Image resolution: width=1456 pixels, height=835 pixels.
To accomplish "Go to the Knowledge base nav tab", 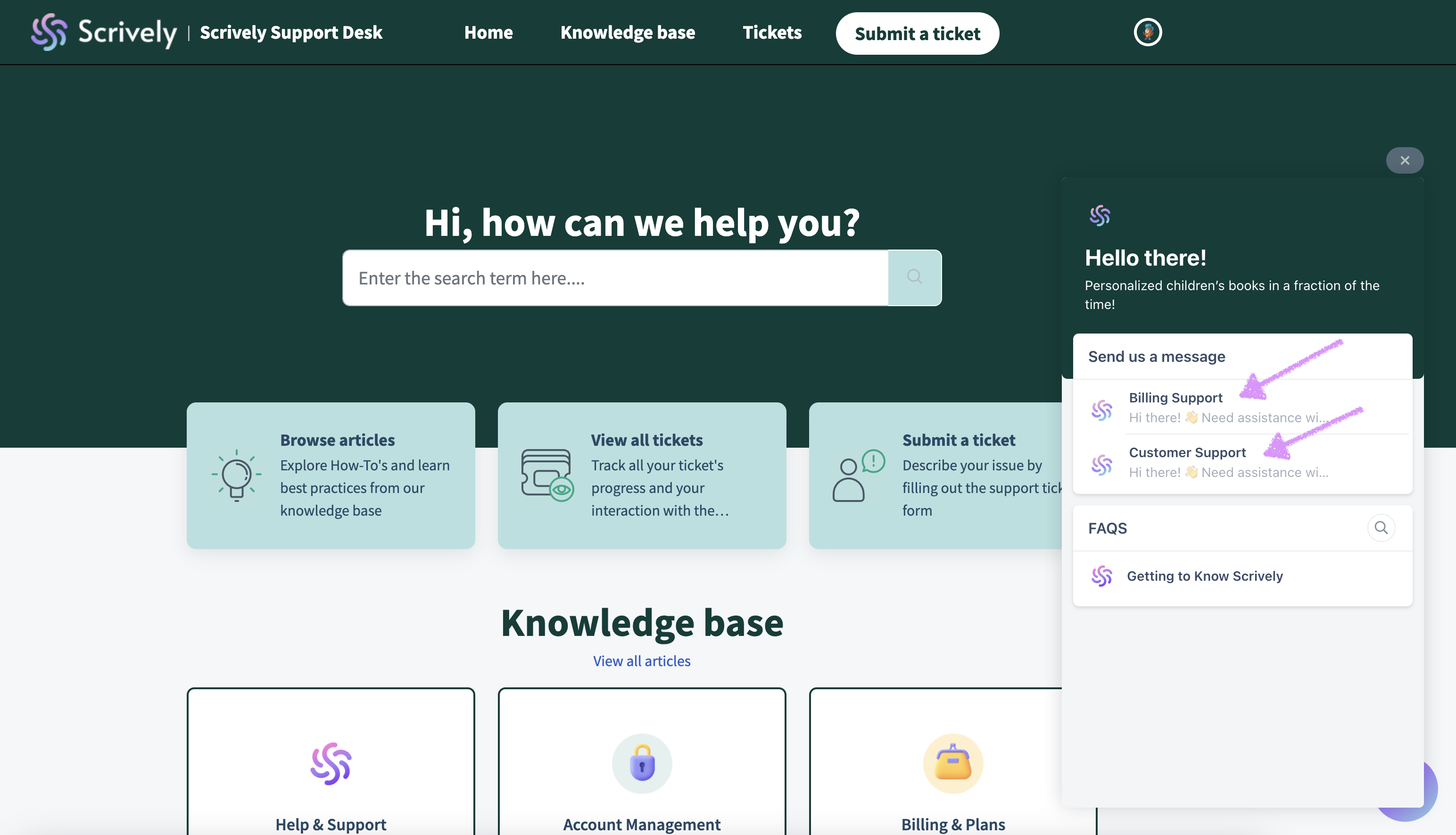I will 628,33.
